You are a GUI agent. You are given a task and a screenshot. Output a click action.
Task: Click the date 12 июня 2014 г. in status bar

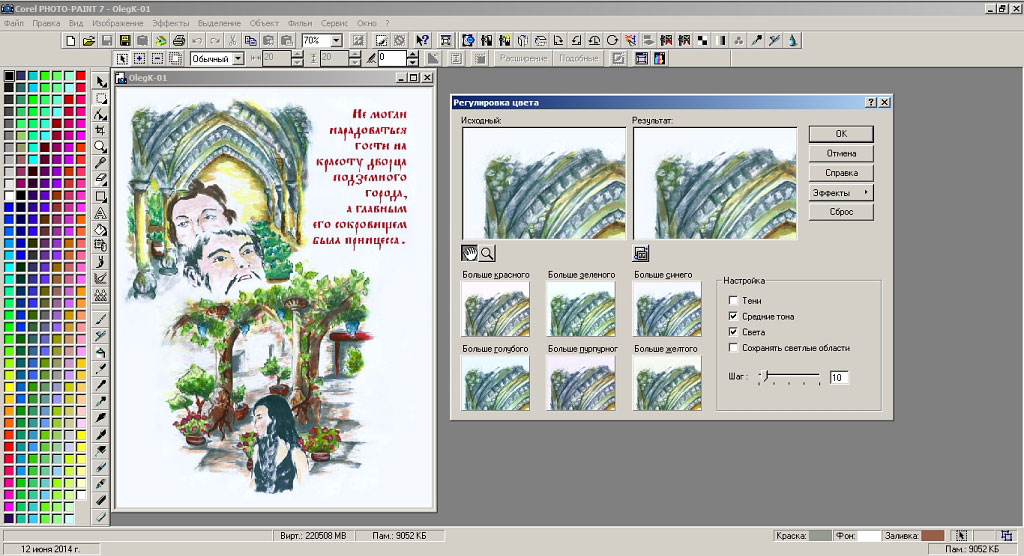click(x=50, y=549)
